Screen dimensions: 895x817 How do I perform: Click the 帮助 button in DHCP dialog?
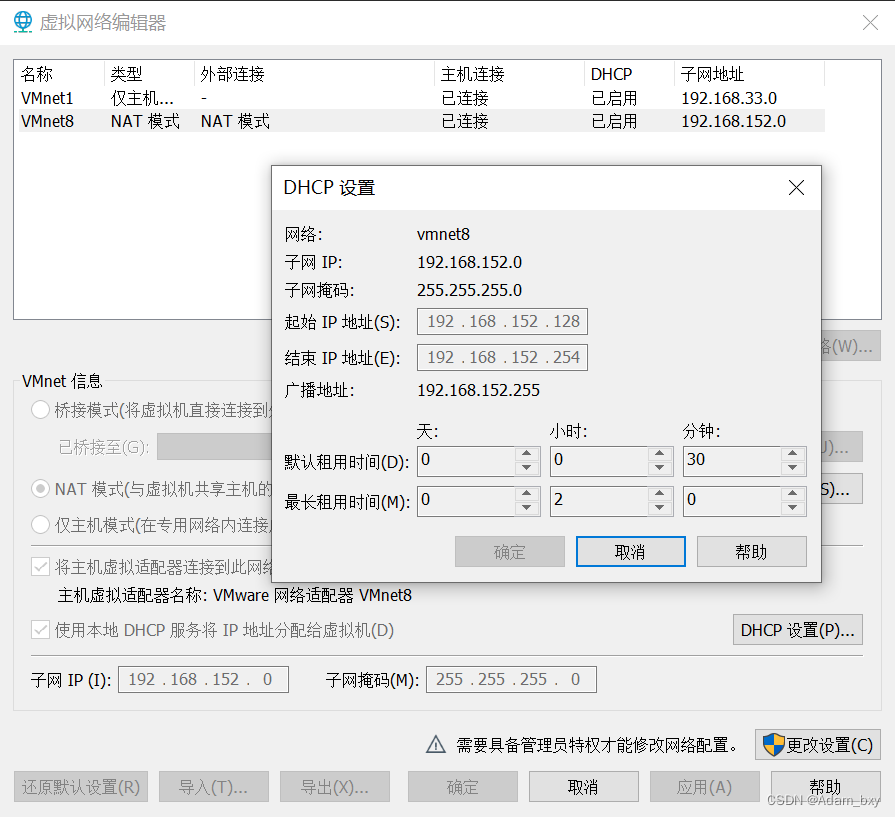coord(751,552)
